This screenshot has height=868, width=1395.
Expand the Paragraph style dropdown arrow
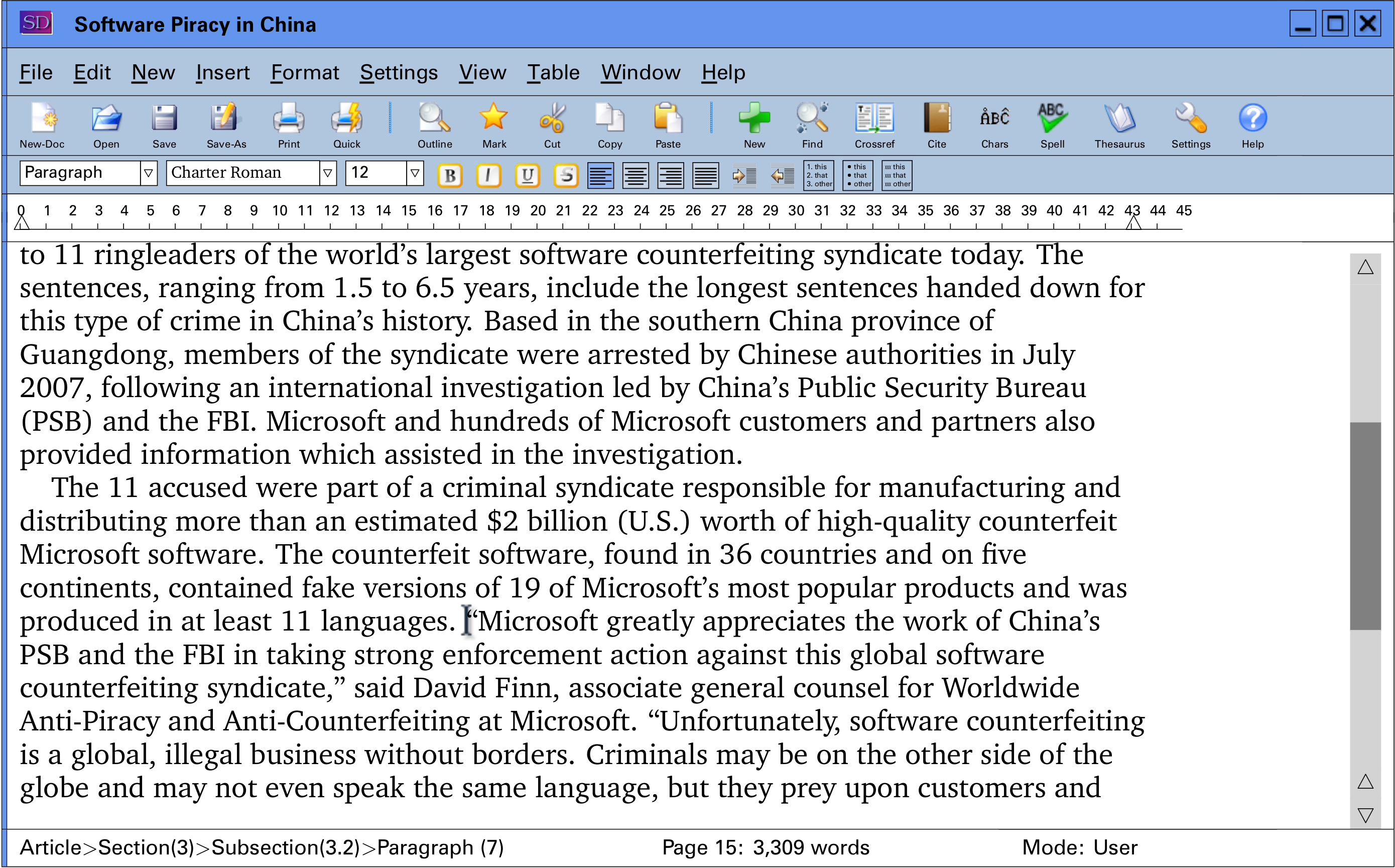click(148, 173)
